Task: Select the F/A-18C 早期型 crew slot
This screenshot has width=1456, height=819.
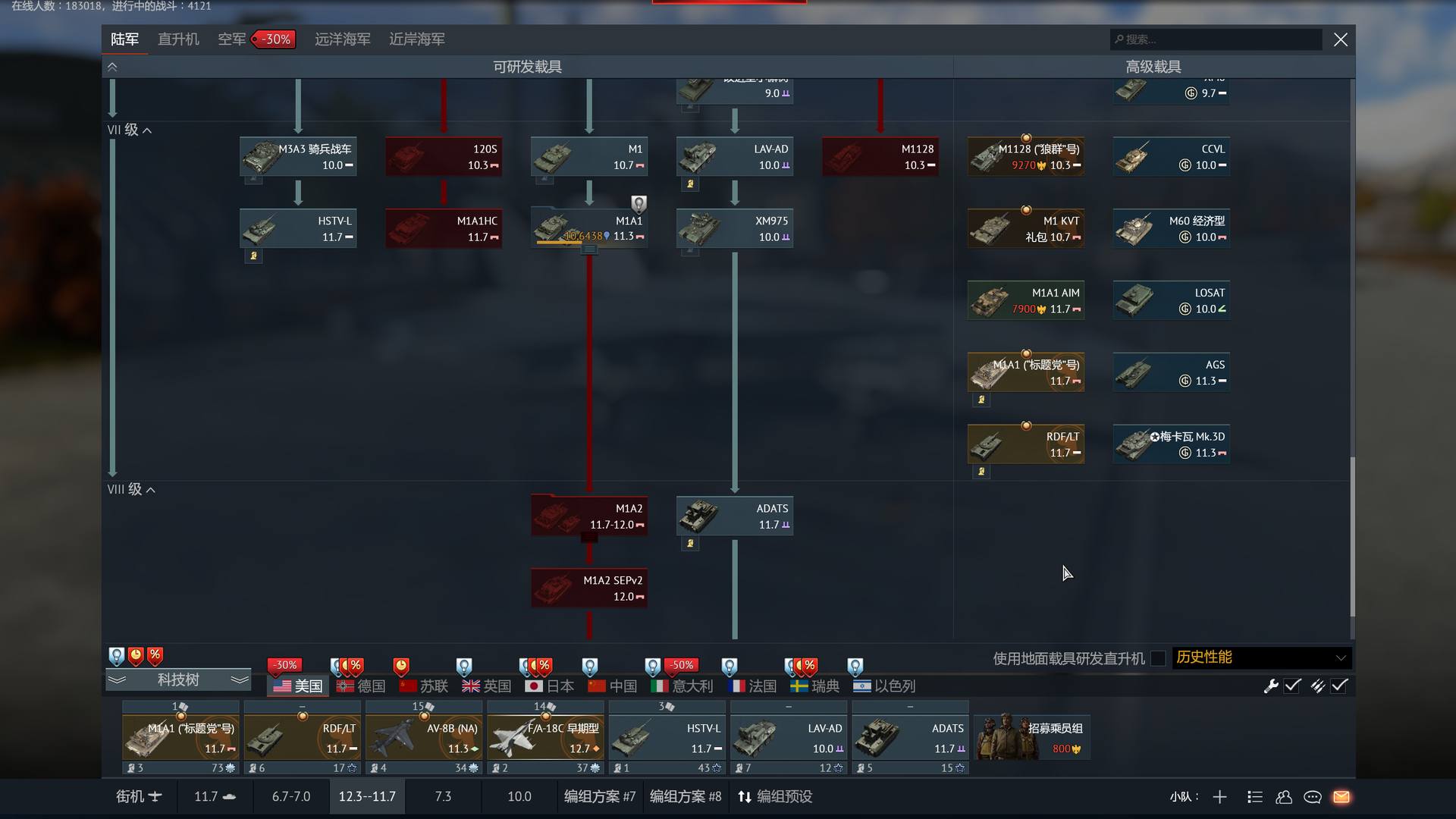Action: click(545, 738)
